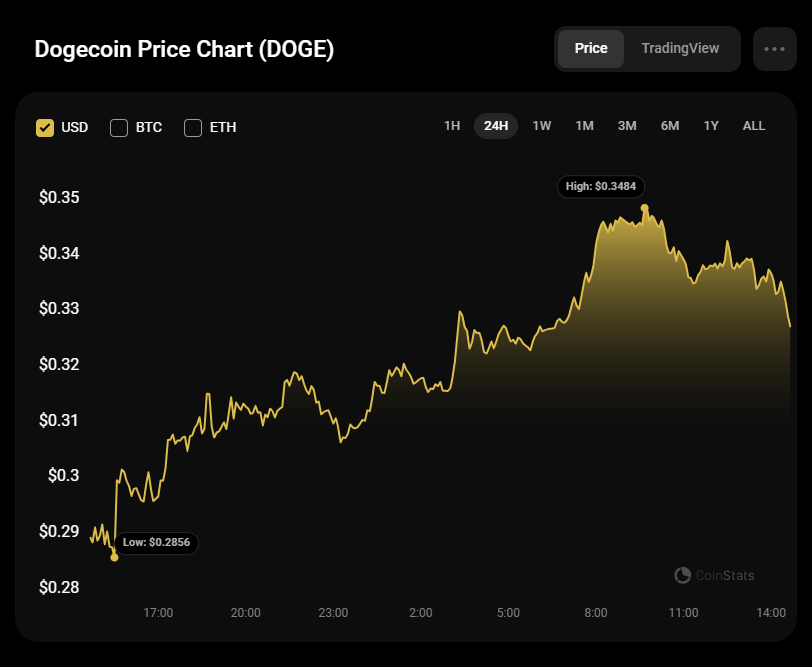
Task: Enable the BTC currency checkbox
Action: (119, 127)
